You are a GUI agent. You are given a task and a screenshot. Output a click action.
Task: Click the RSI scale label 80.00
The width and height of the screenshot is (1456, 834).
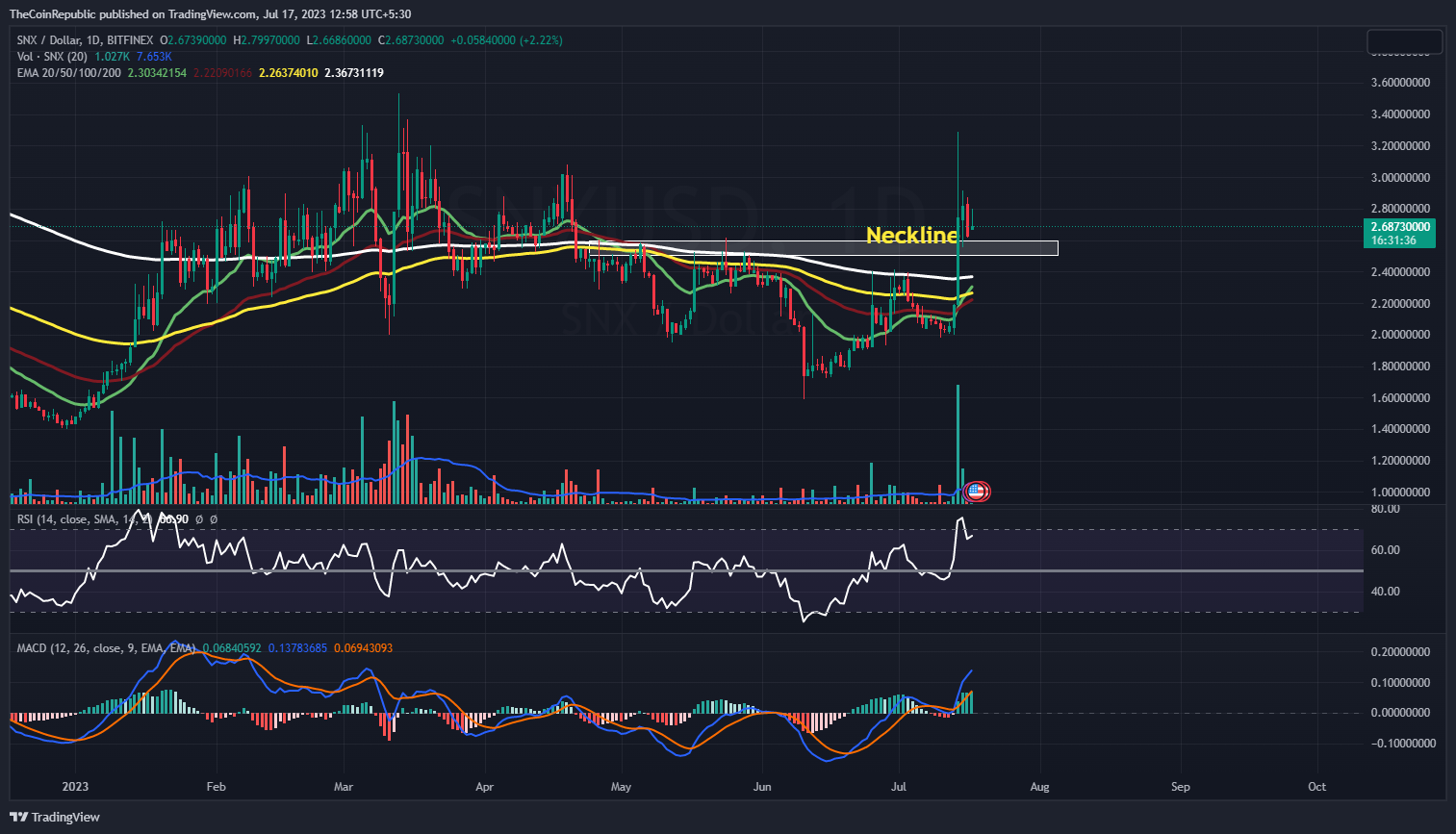1385,508
